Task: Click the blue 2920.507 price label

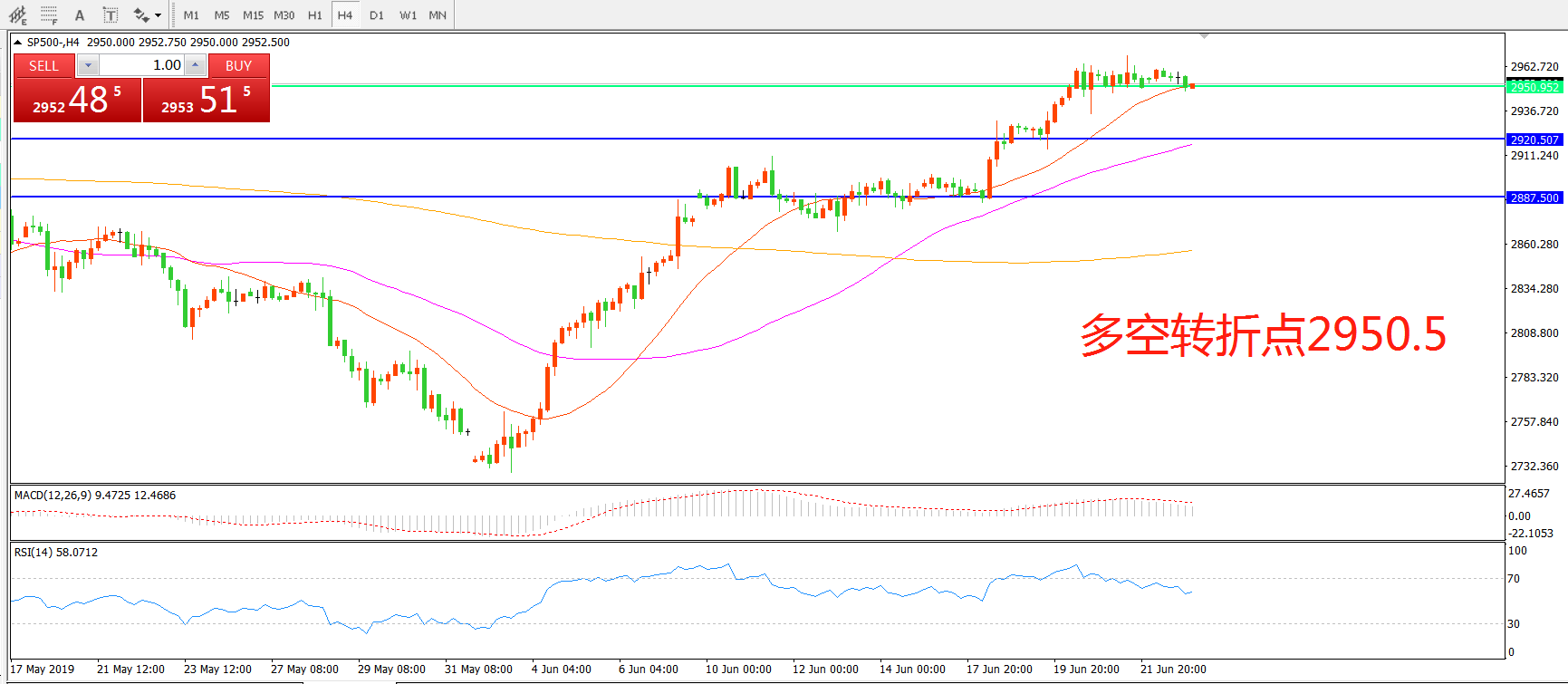Action: click(x=1534, y=140)
